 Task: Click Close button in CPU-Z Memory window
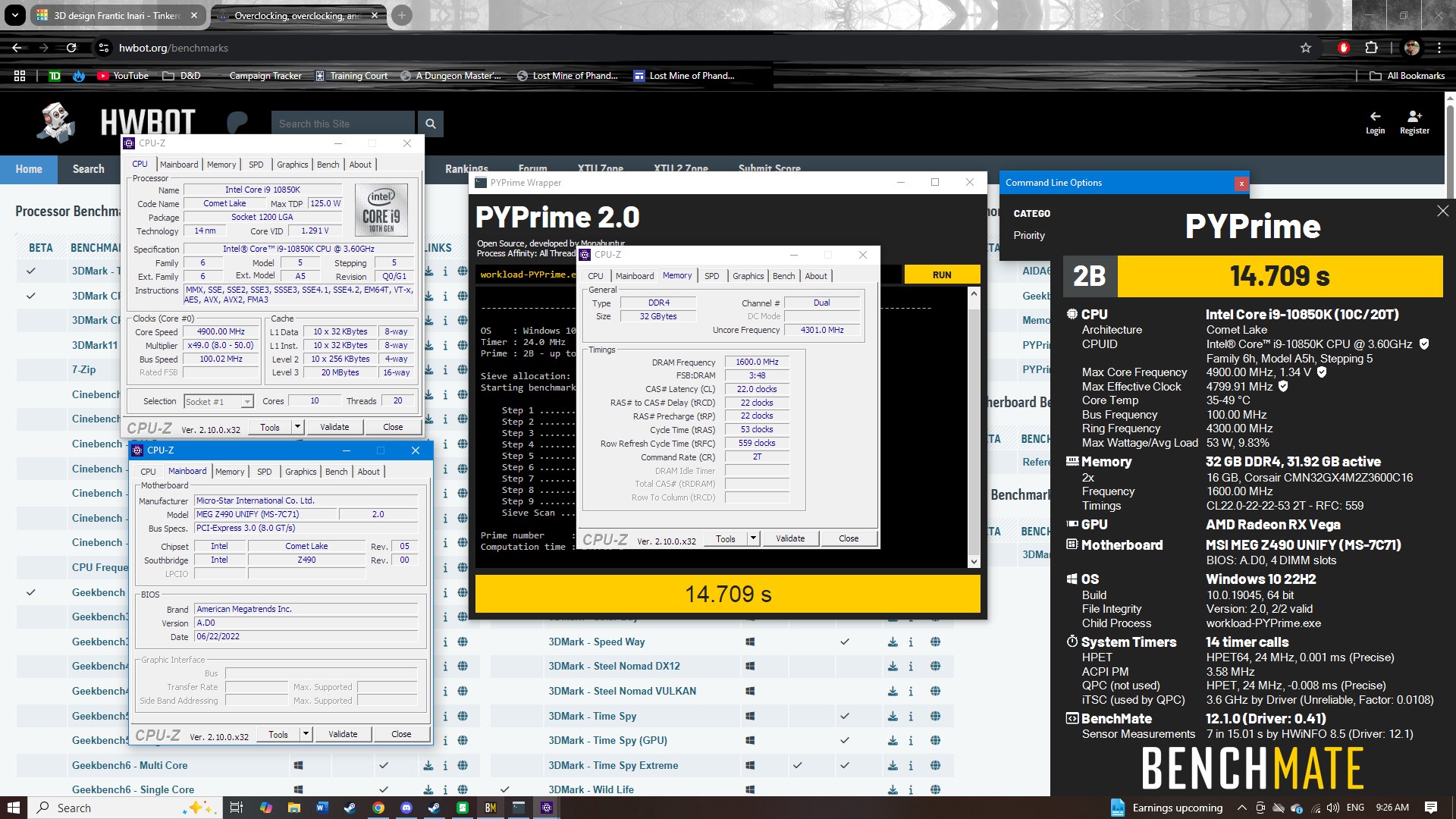(x=849, y=538)
